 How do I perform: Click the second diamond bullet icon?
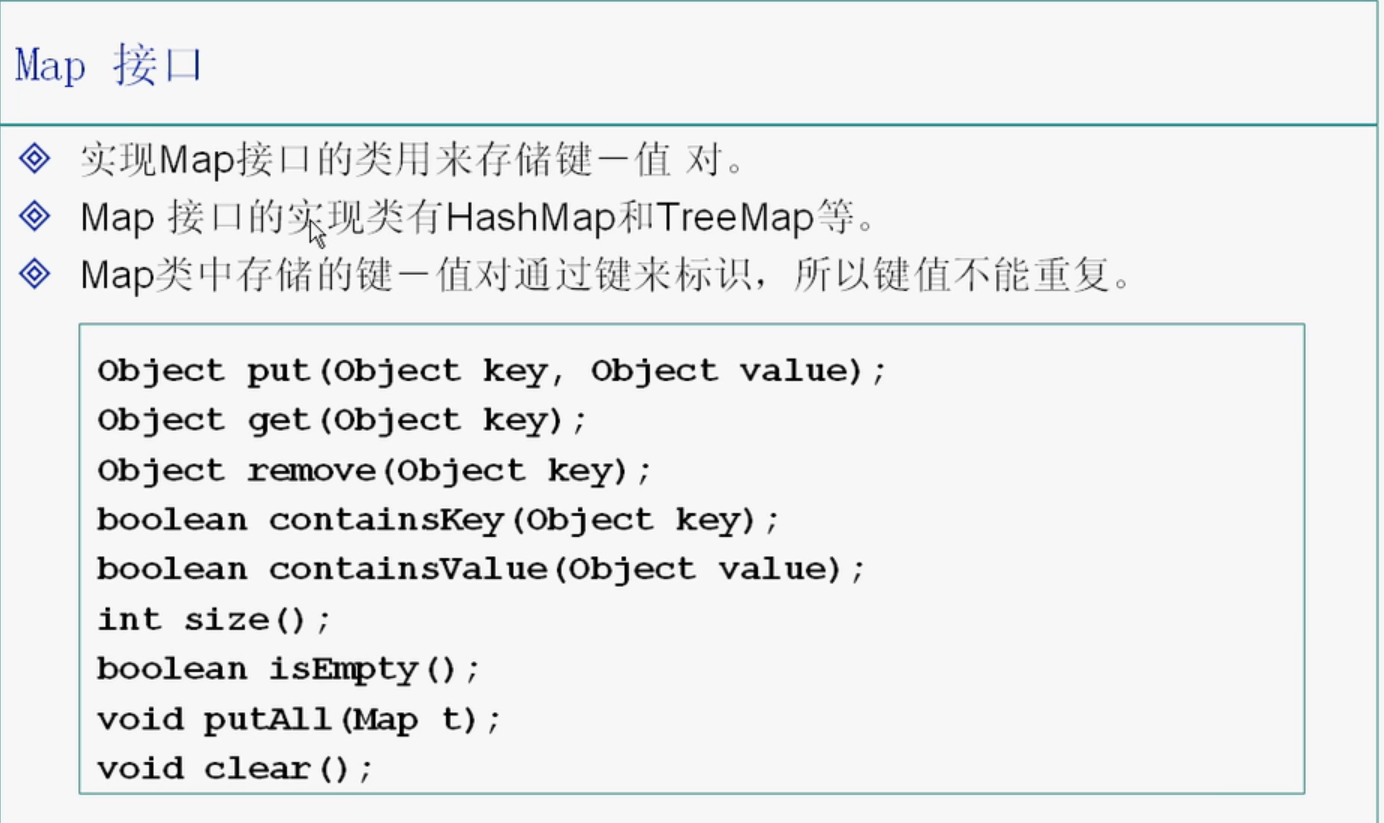pyautogui.click(x=34, y=216)
